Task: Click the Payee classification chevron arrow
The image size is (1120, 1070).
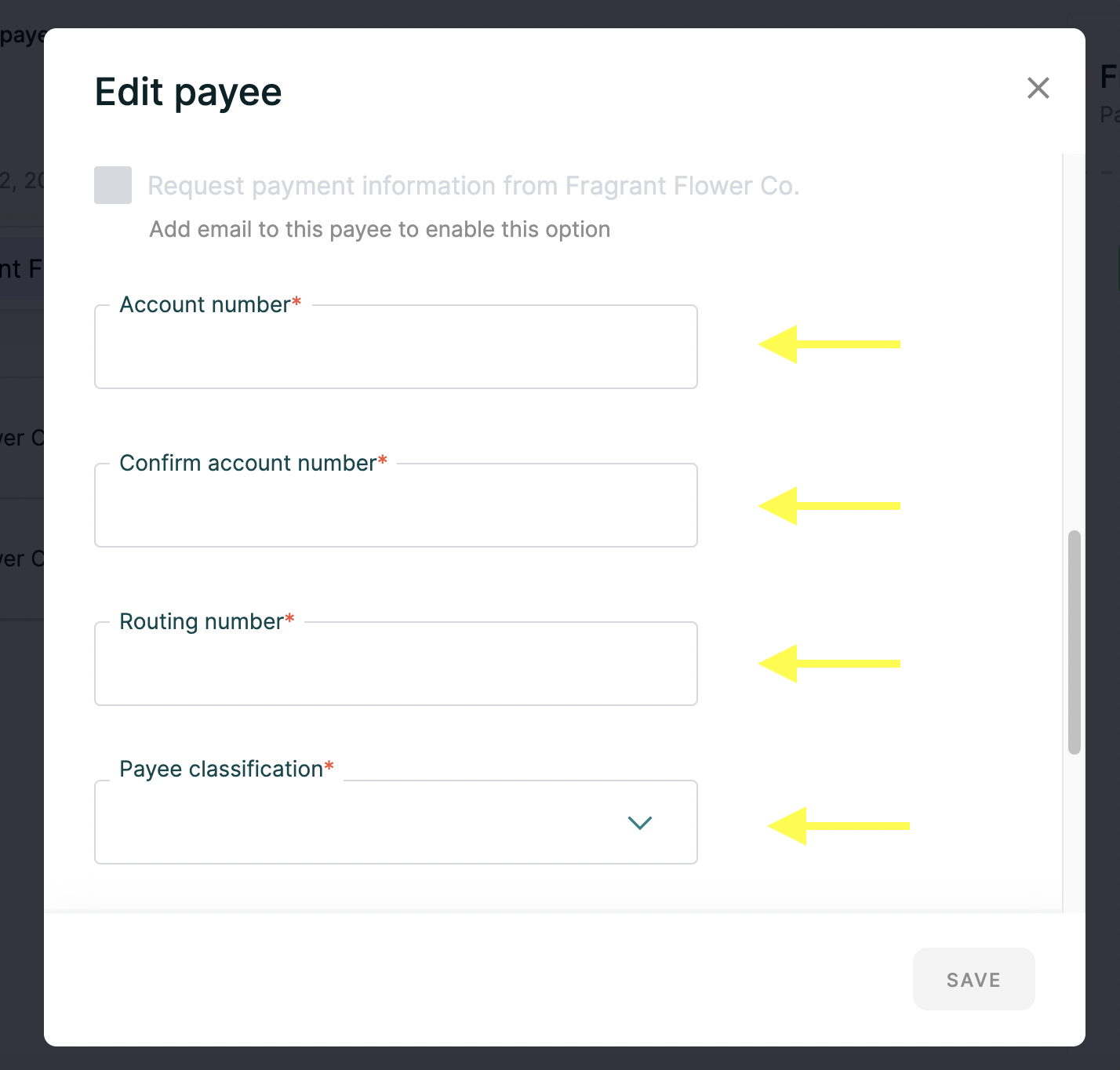Action: [x=640, y=823]
